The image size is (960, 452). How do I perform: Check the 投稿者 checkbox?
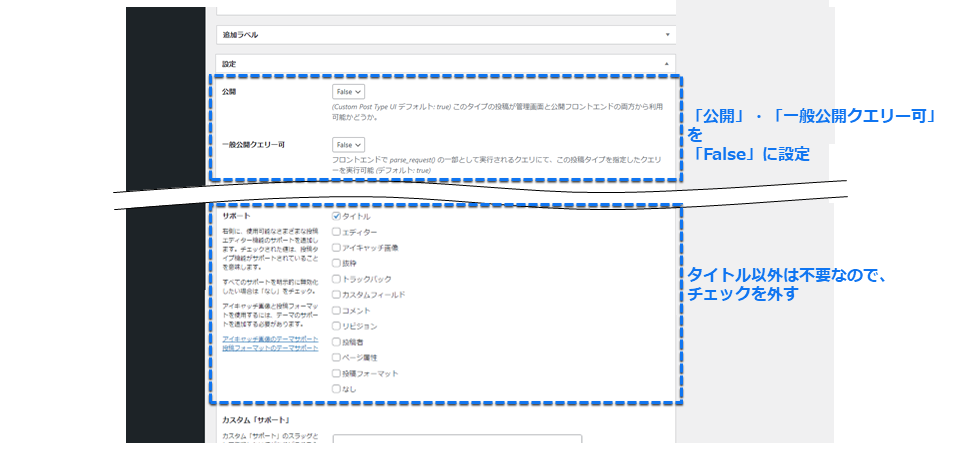coord(337,342)
